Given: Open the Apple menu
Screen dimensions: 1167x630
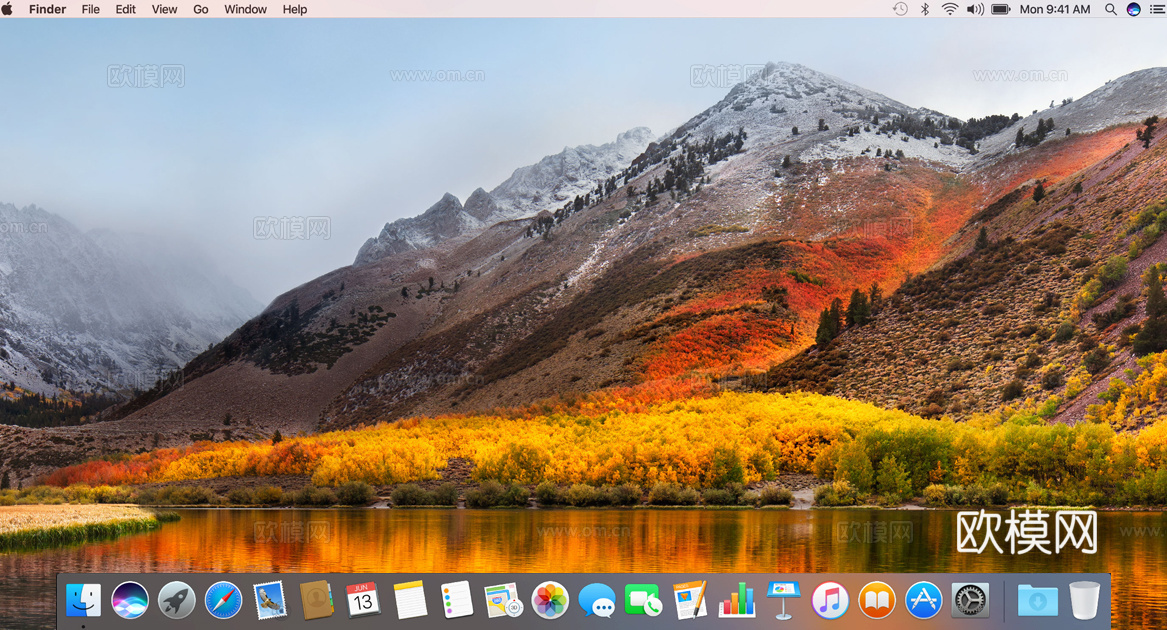Looking at the screenshot, I should tap(7, 9).
